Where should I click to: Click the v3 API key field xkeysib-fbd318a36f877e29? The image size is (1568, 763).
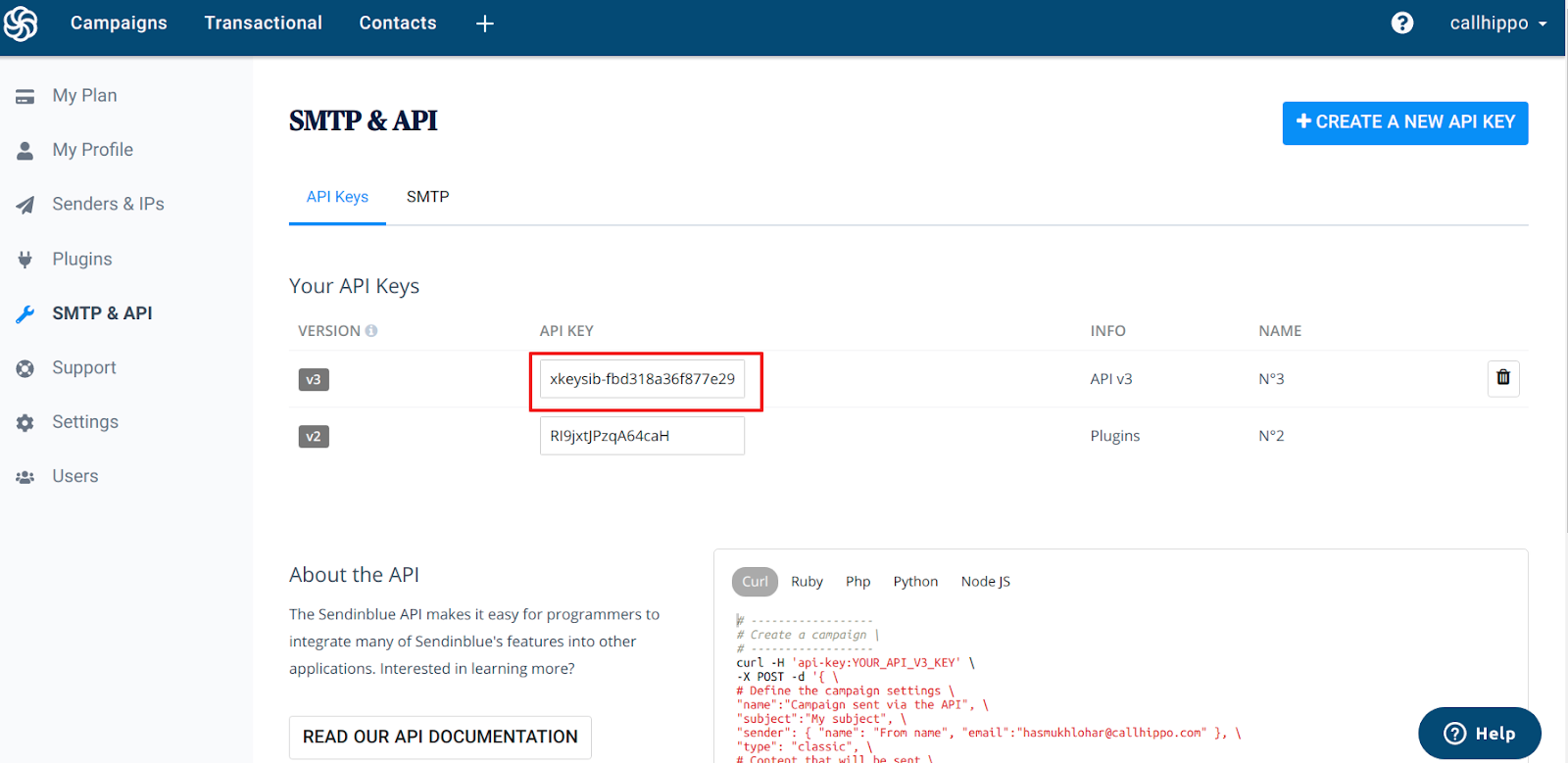click(642, 379)
